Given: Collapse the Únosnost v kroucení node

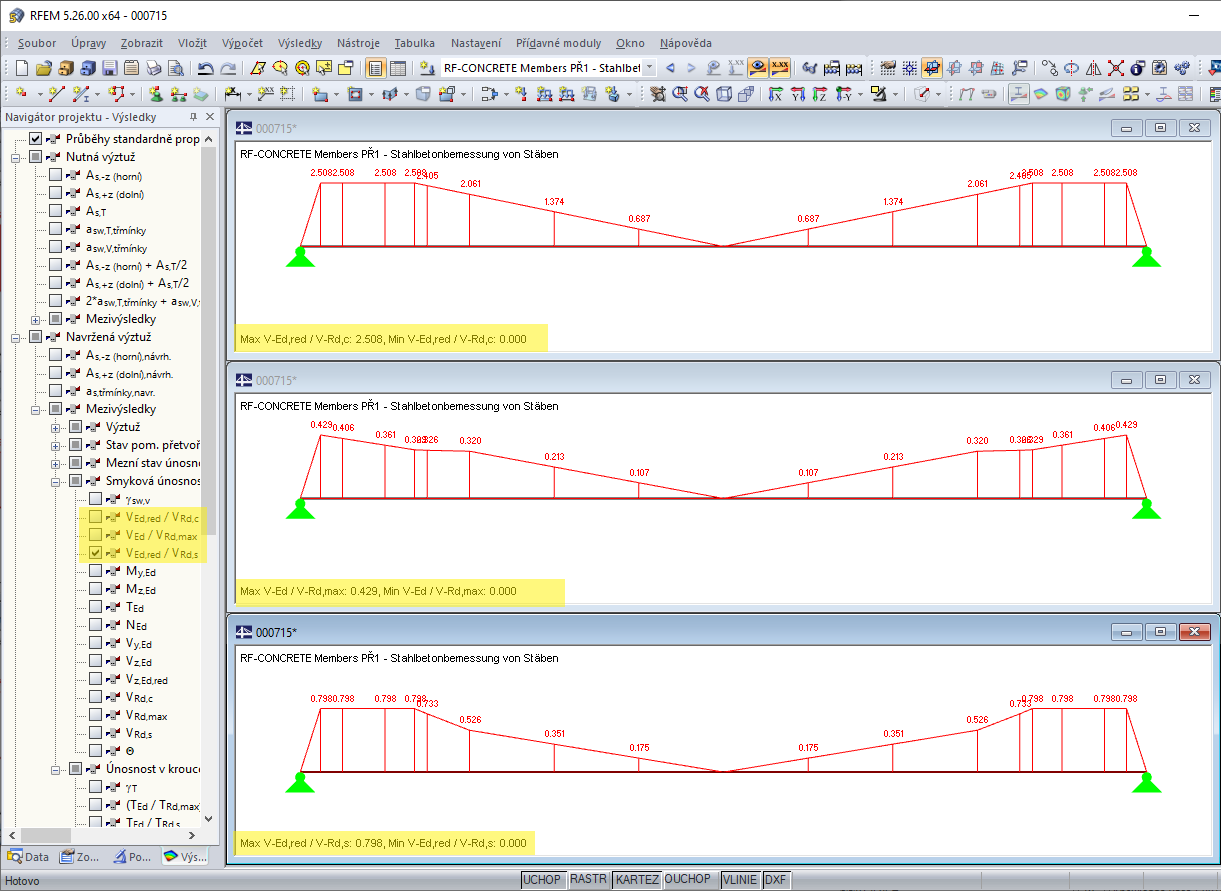Looking at the screenshot, I should (x=56, y=769).
